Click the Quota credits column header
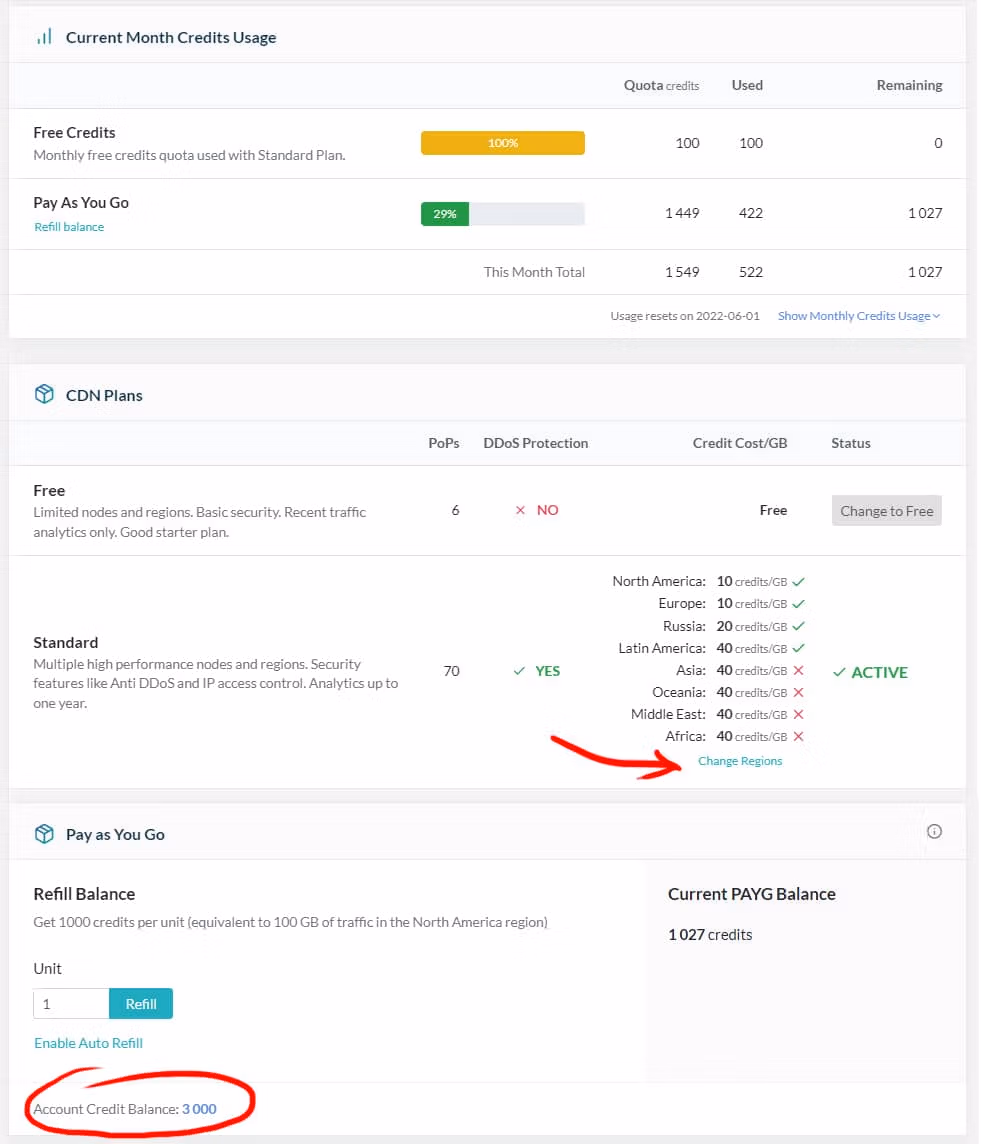The height and width of the screenshot is (1144, 981). pos(662,85)
